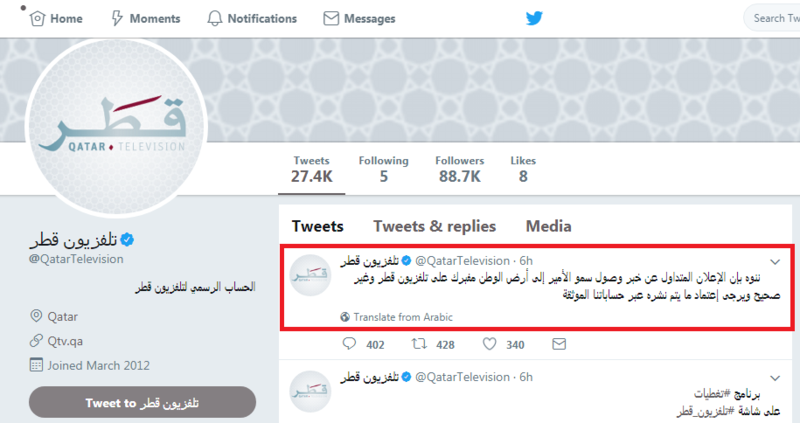The height and width of the screenshot is (423, 800).
Task: Expand the second tweet's options chevron
Action: click(x=773, y=376)
